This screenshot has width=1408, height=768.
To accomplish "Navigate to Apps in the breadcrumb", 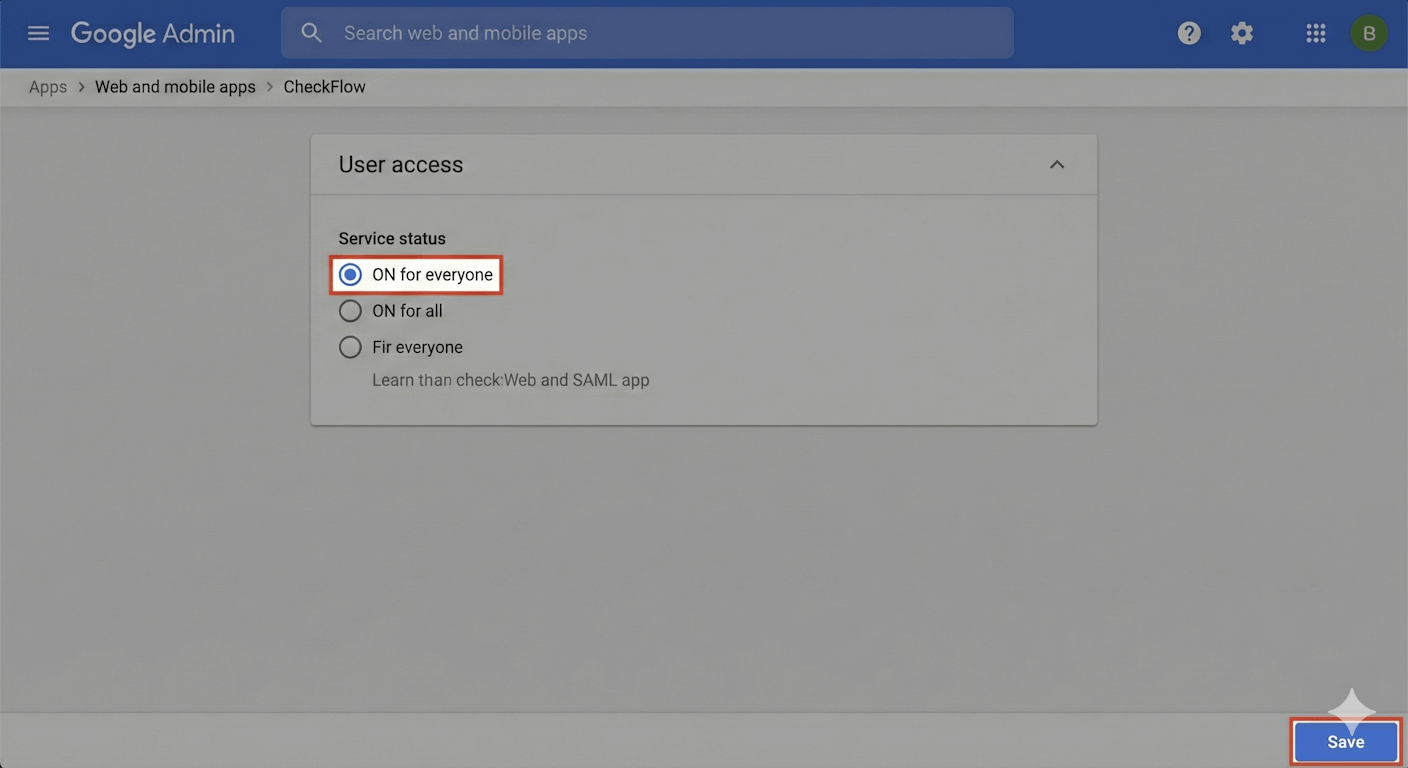I will [x=47, y=86].
